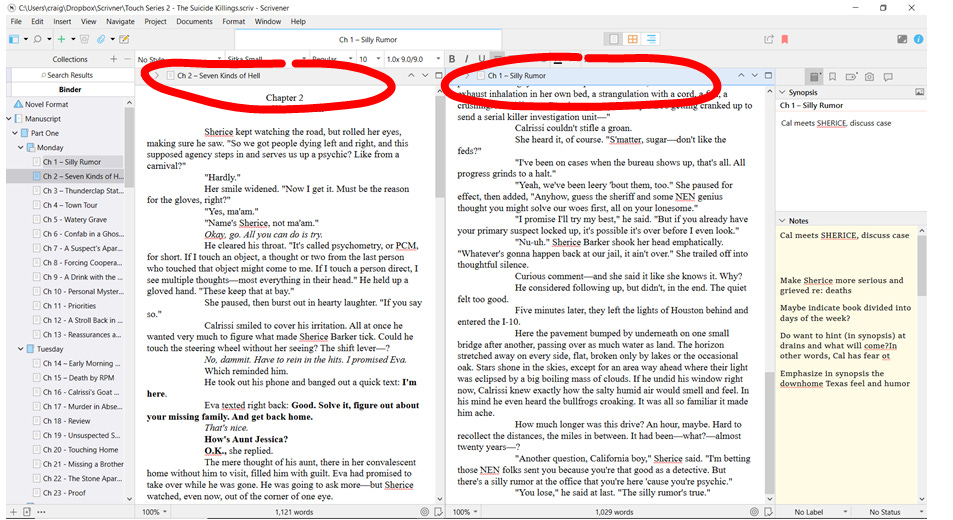
Task: Toggle Italic formatting
Action: [x=467, y=59]
